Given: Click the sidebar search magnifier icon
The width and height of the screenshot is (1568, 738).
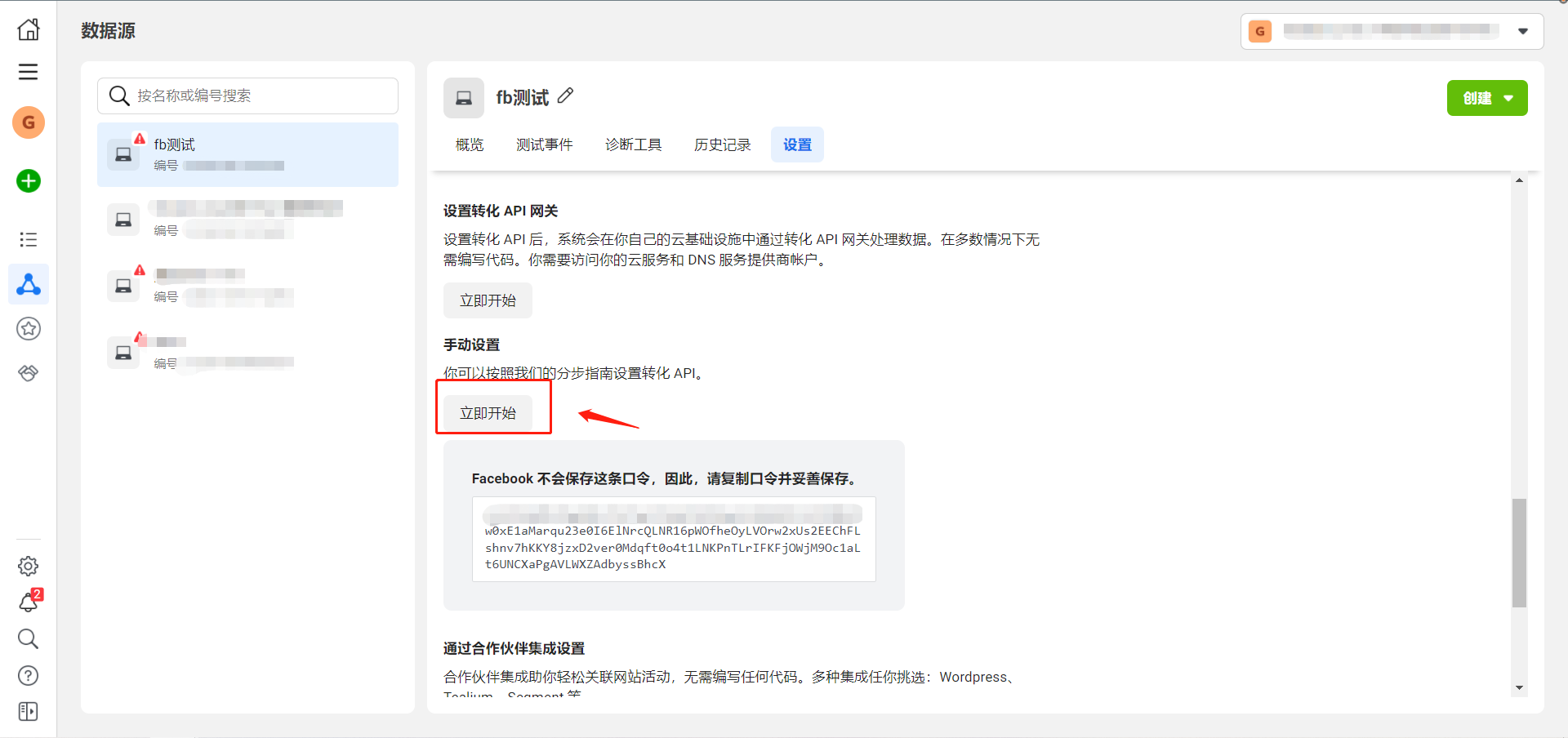Looking at the screenshot, I should 29,638.
